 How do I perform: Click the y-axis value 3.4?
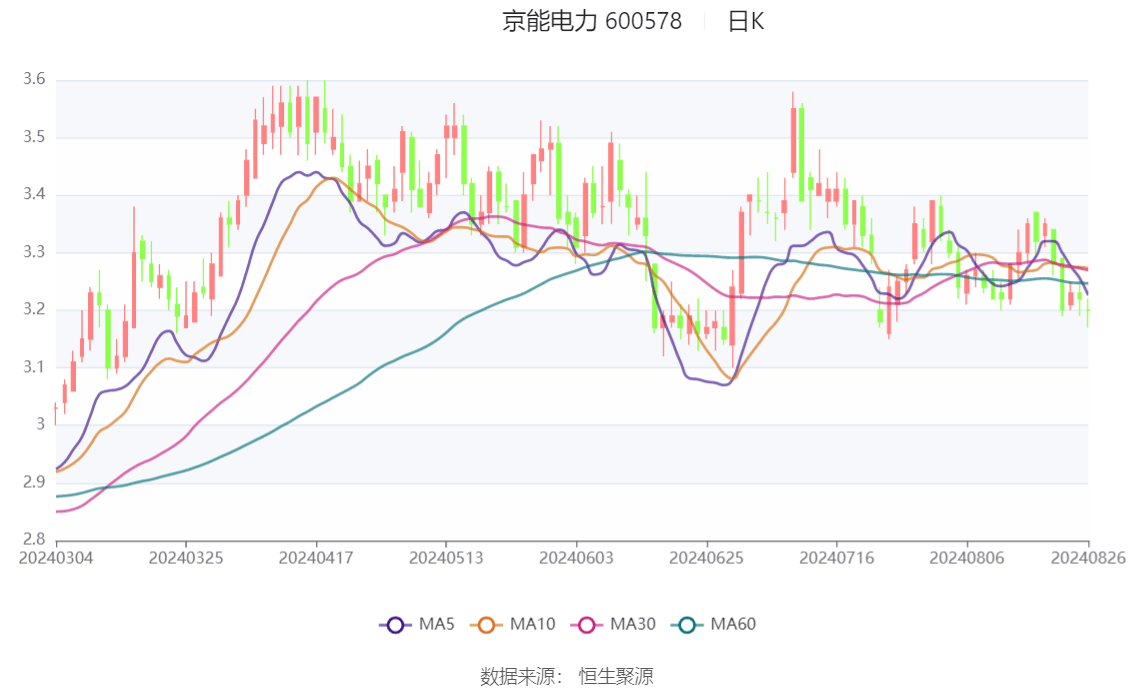34,194
